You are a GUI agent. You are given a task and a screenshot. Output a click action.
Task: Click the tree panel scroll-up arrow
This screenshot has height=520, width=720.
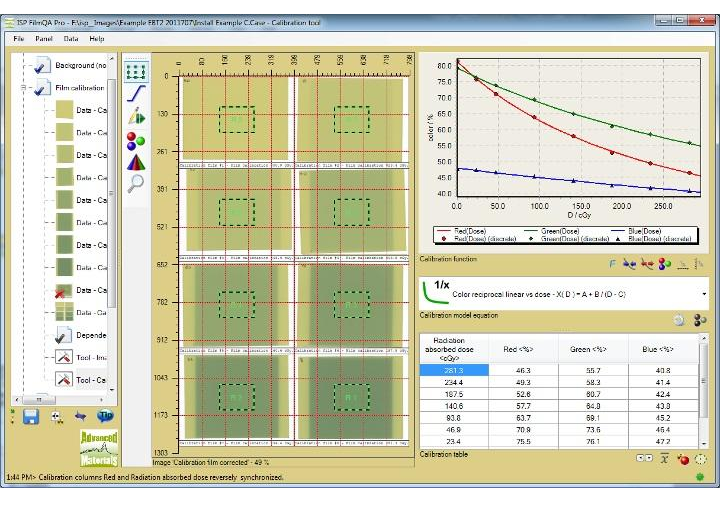pos(112,58)
